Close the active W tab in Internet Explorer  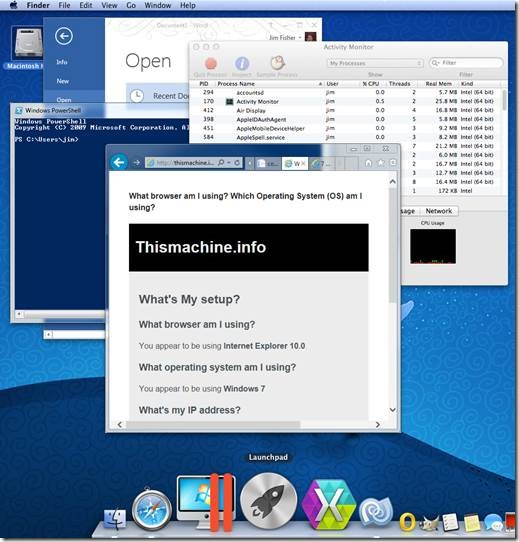303,163
